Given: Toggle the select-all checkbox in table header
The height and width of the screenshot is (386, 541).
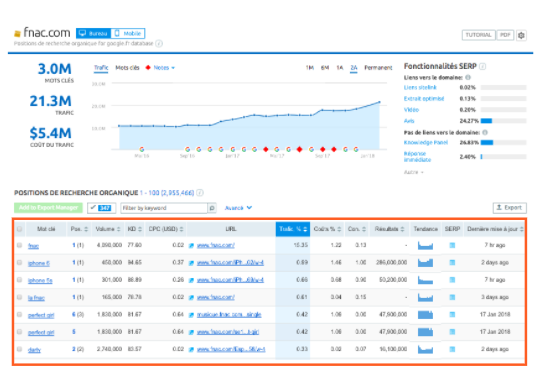Looking at the screenshot, I should tap(19, 229).
